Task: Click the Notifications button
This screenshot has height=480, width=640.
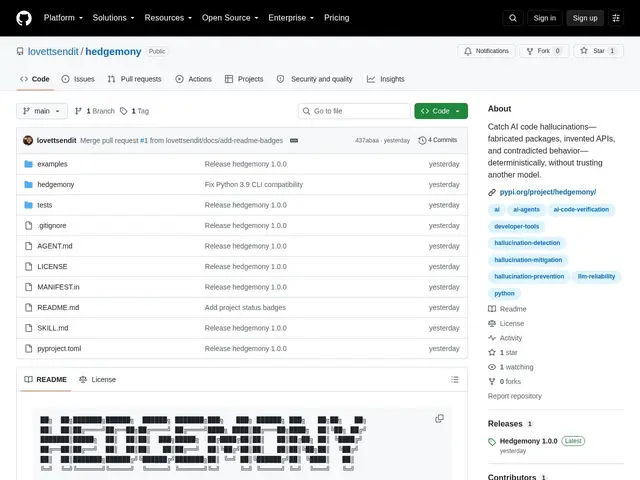Action: 487,51
